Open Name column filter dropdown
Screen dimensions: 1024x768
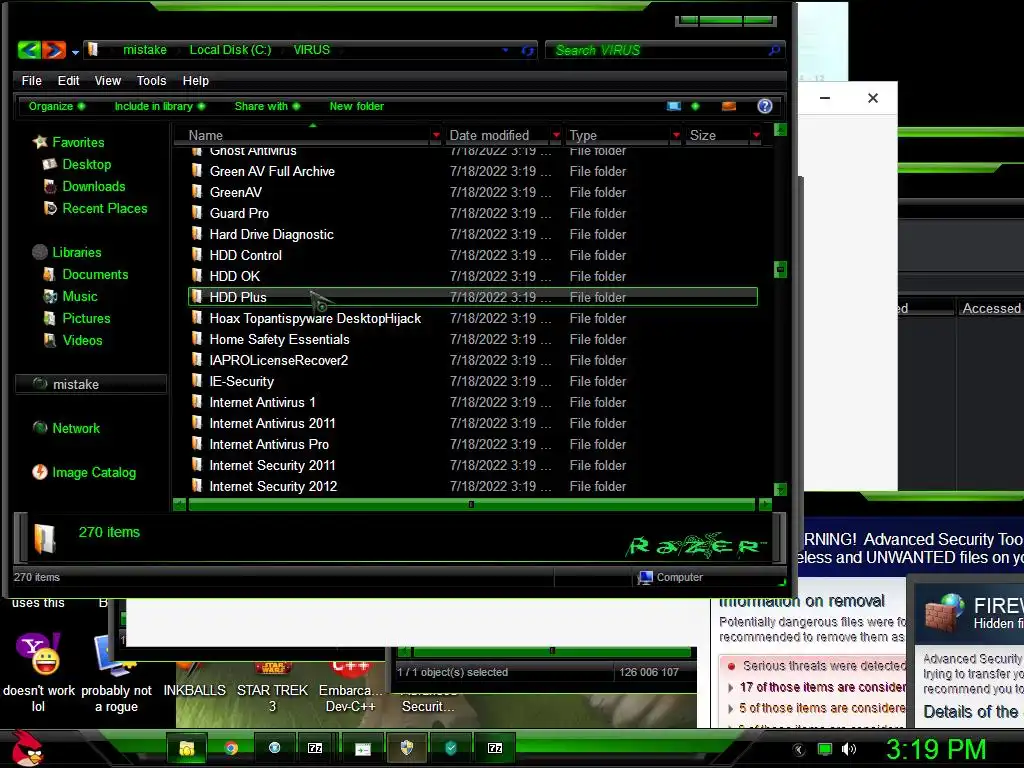[x=436, y=135]
